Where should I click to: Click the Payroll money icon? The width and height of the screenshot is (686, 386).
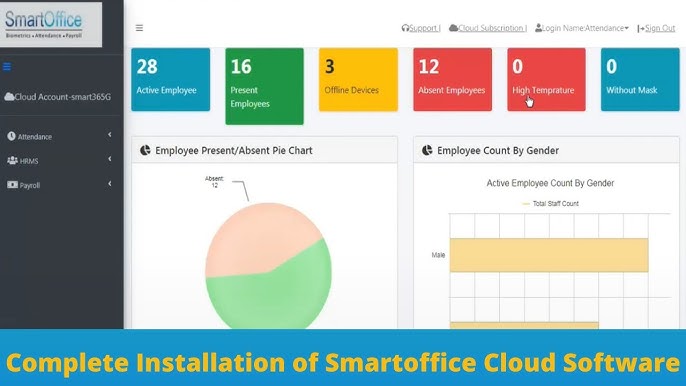click(x=12, y=185)
